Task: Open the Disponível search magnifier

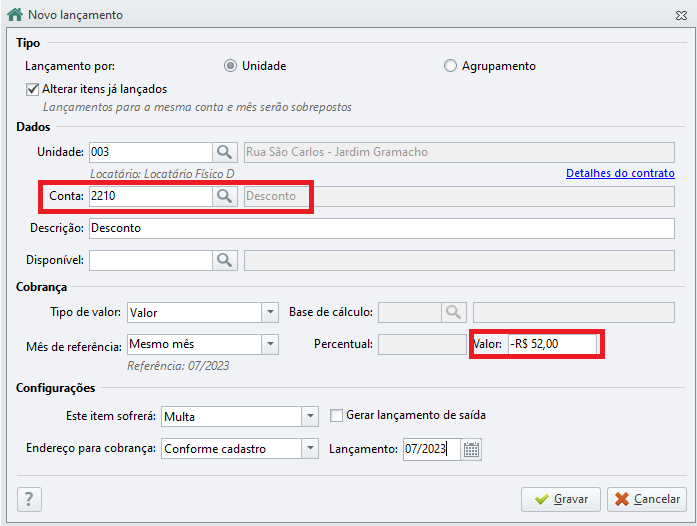Action: [224, 260]
